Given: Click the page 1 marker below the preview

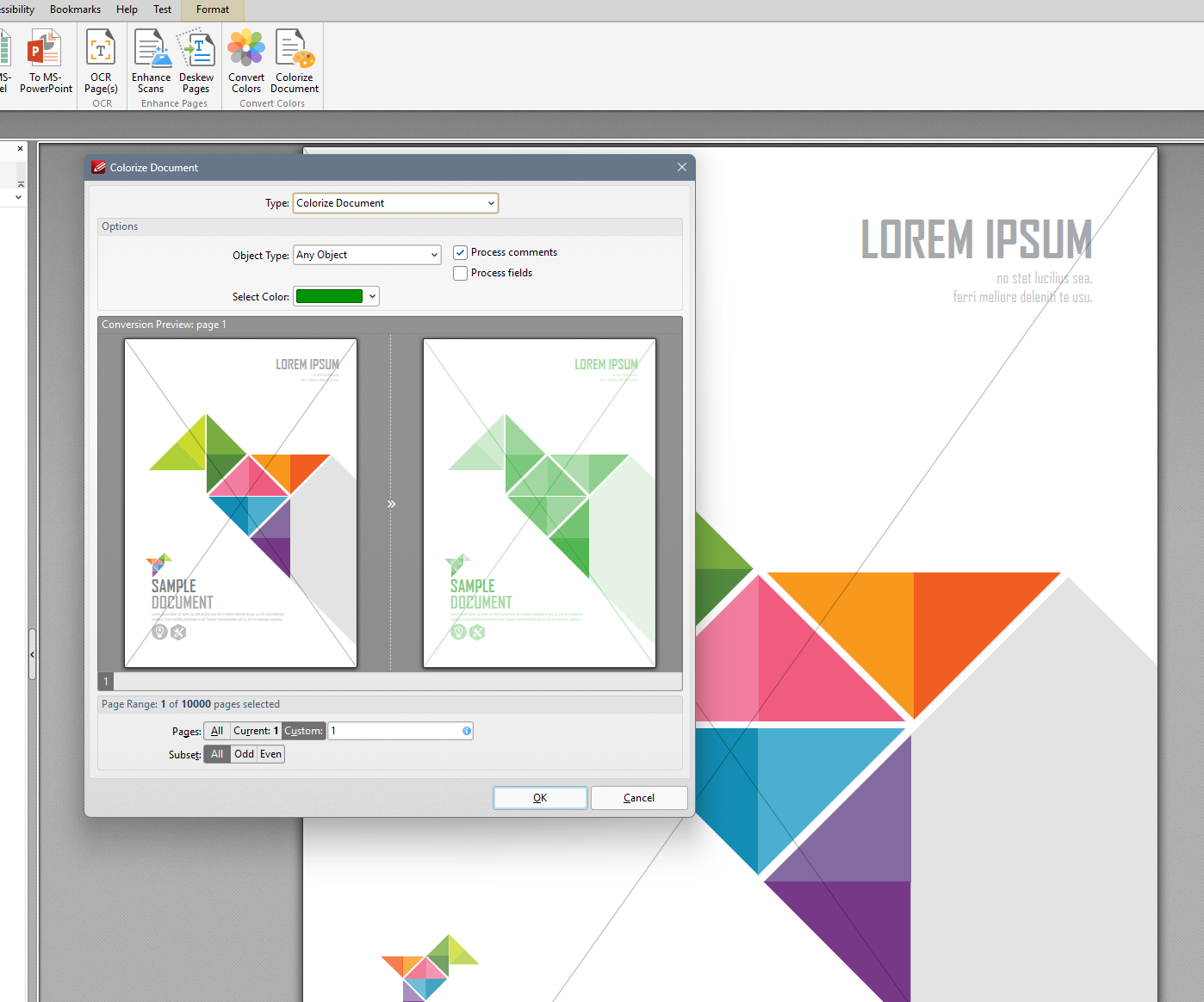Looking at the screenshot, I should [107, 682].
